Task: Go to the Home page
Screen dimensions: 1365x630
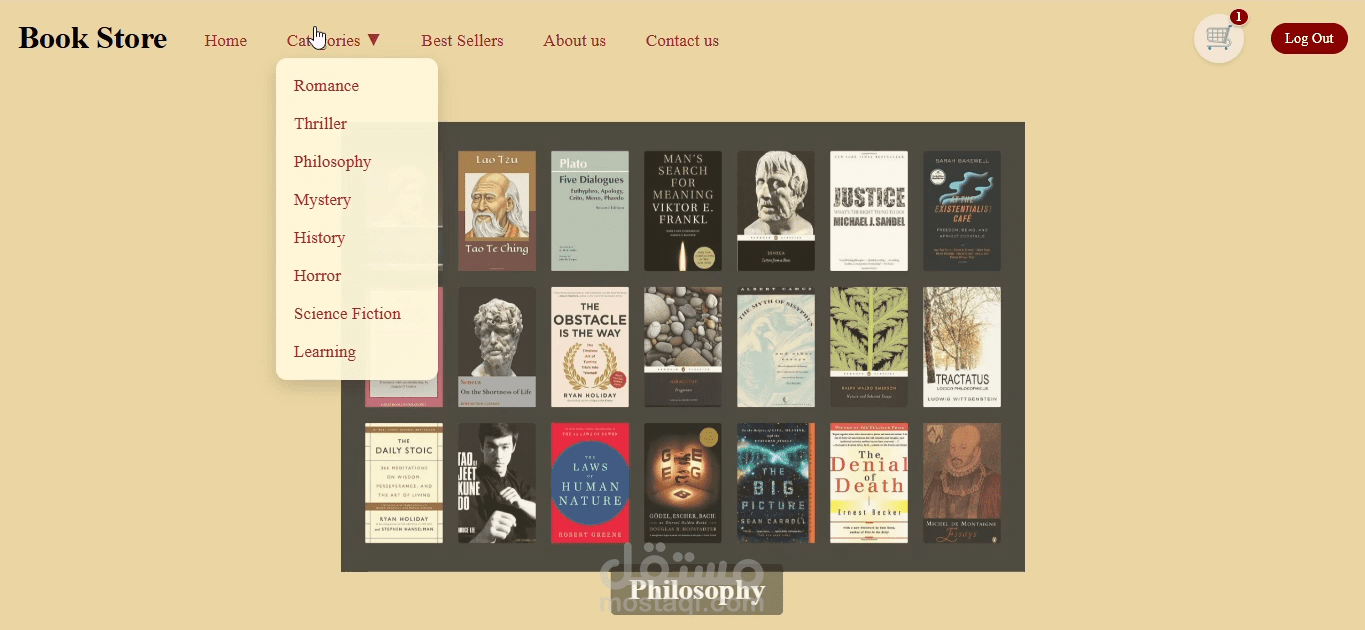Action: [226, 41]
